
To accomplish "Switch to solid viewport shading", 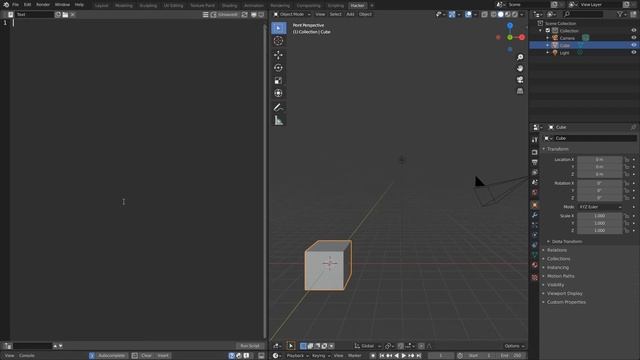I will tap(500, 15).
